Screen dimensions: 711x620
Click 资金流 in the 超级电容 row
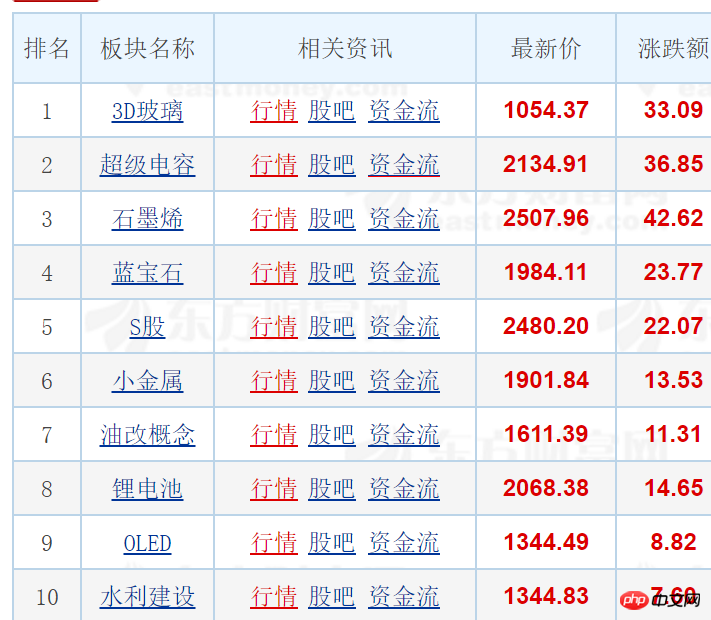tap(404, 165)
